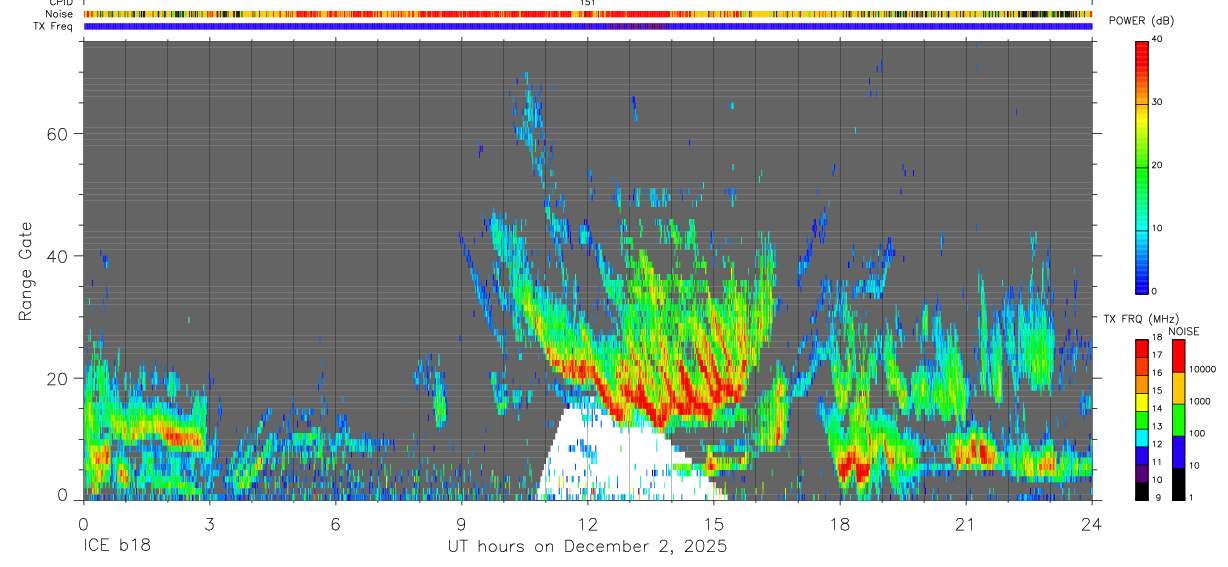Click the '1' label at bottom of NOISE legend

click(x=1193, y=497)
